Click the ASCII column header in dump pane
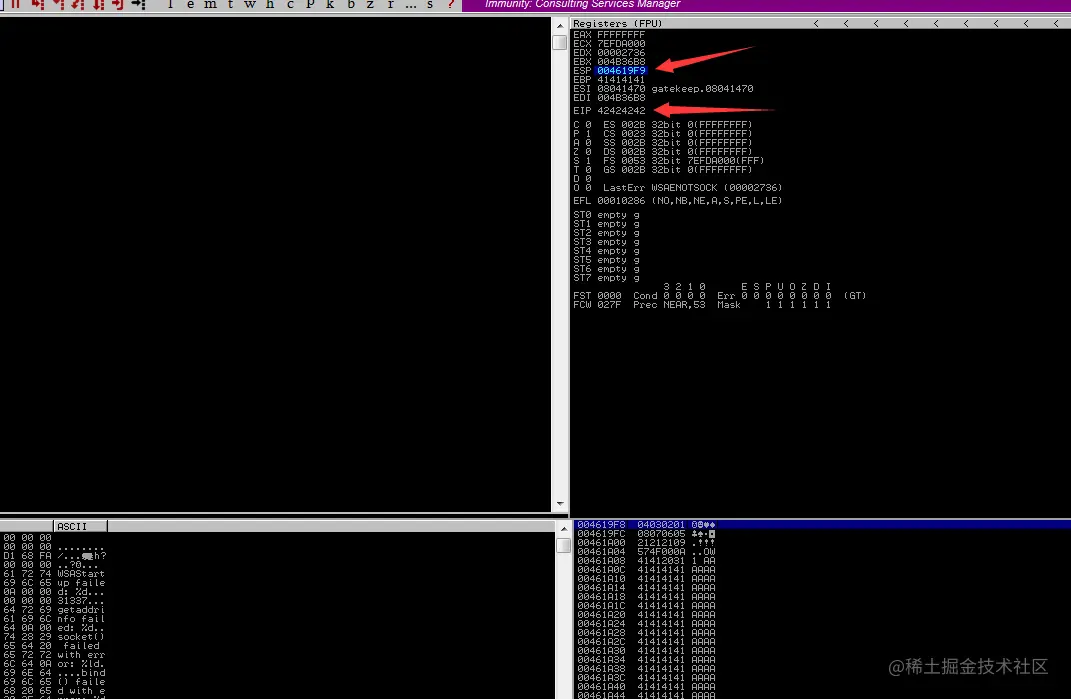The width and height of the screenshot is (1071, 699). 80,526
